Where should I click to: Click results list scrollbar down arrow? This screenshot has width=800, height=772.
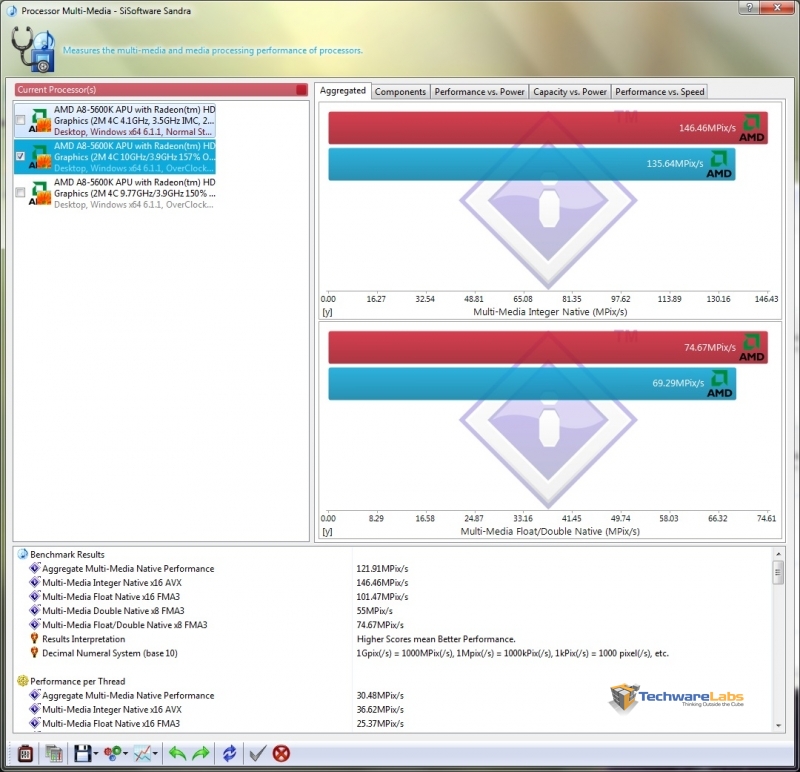[x=778, y=726]
